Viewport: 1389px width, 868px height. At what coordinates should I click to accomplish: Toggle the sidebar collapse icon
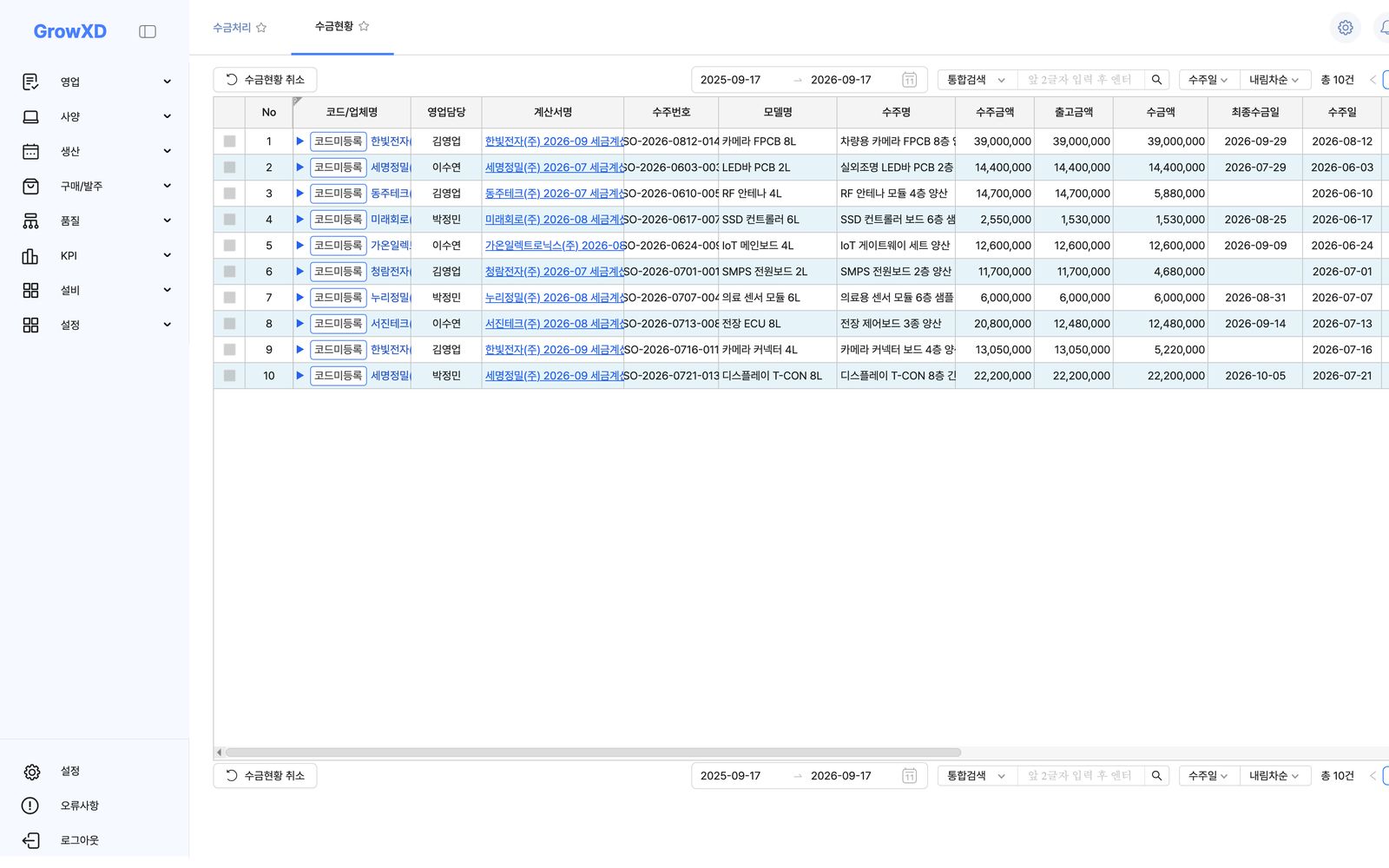point(148,31)
